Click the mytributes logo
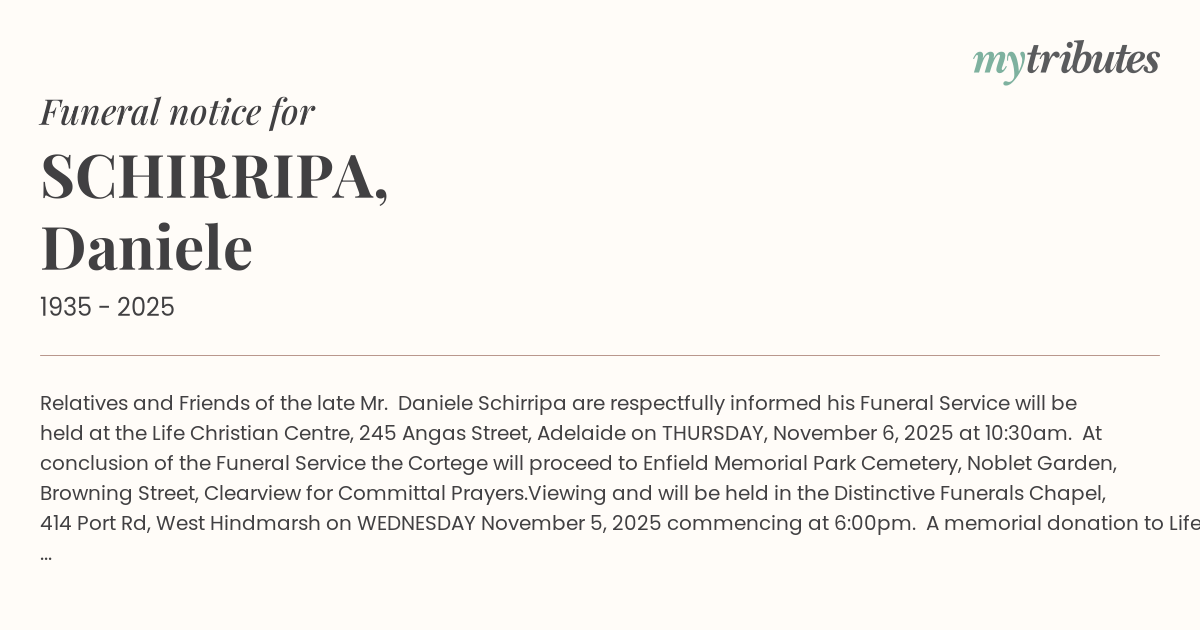Viewport: 1200px width, 630px height. tap(1066, 60)
